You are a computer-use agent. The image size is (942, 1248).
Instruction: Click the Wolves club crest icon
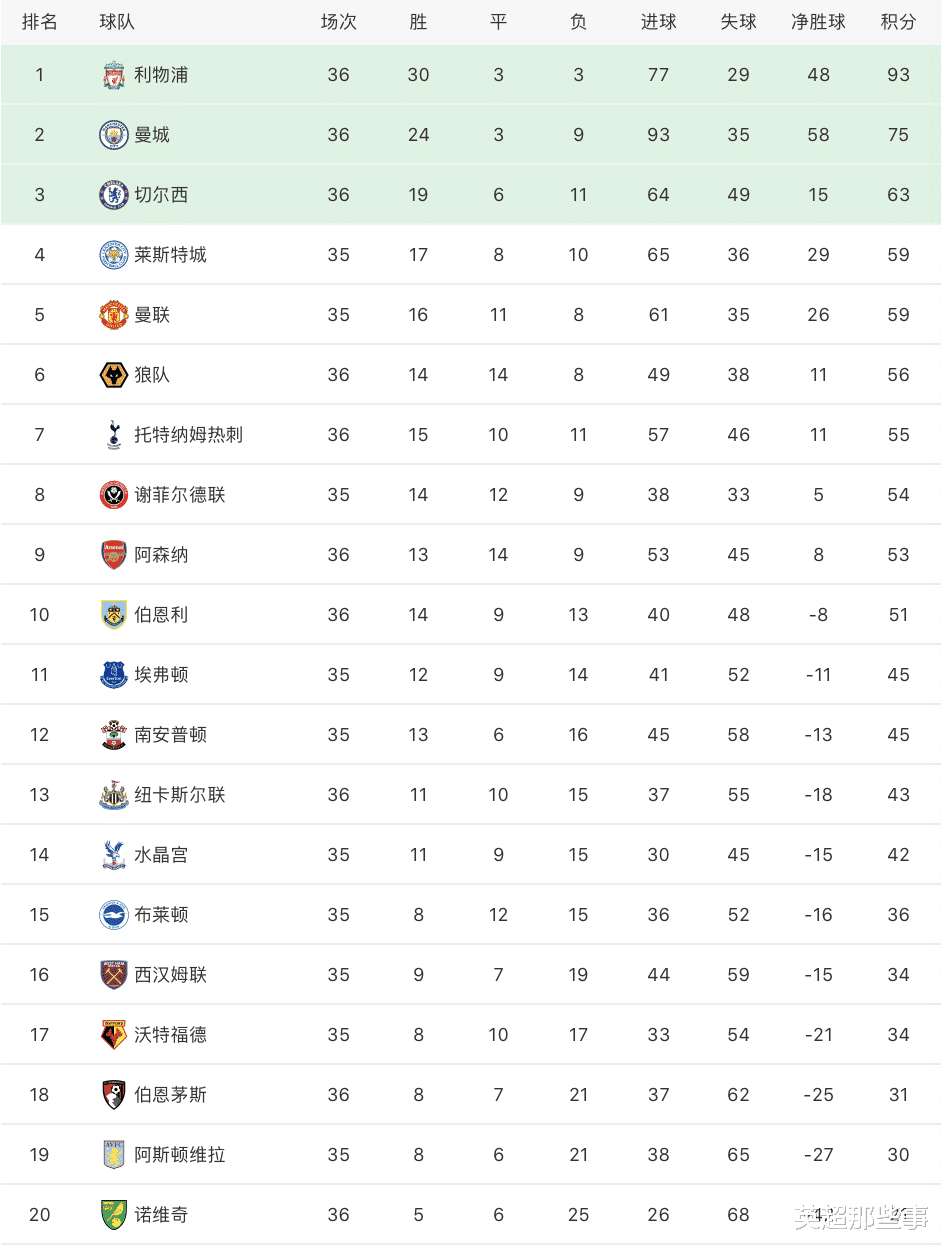click(114, 375)
